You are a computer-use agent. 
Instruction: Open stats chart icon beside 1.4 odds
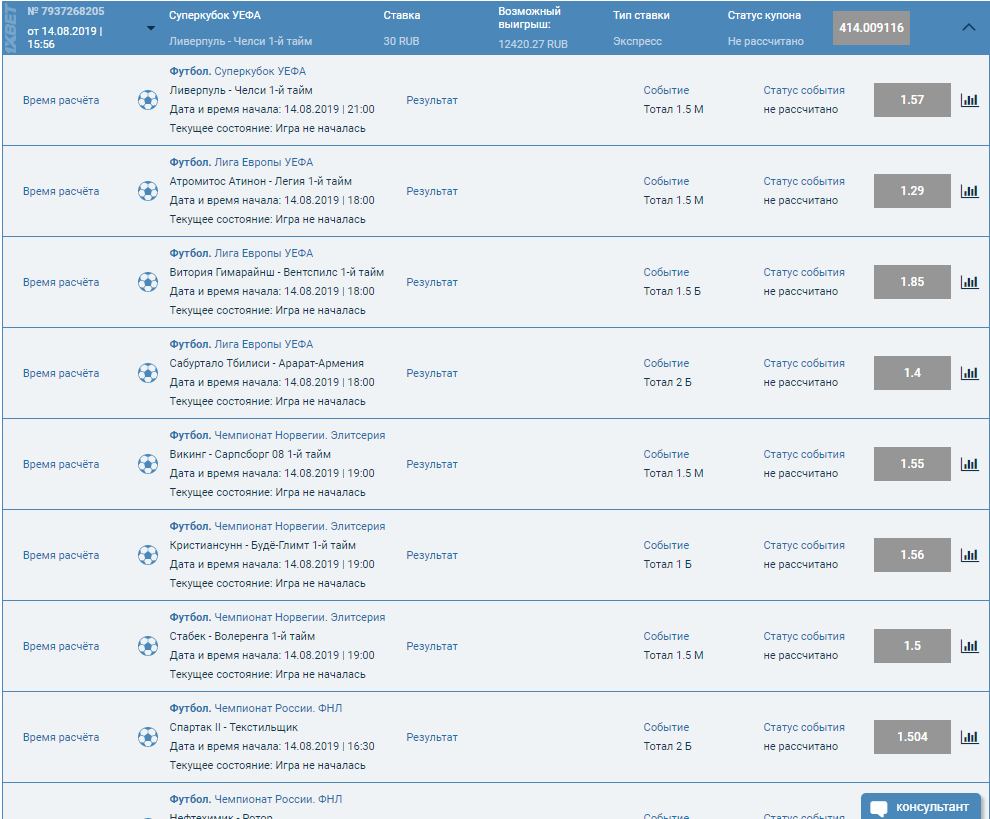point(969,373)
